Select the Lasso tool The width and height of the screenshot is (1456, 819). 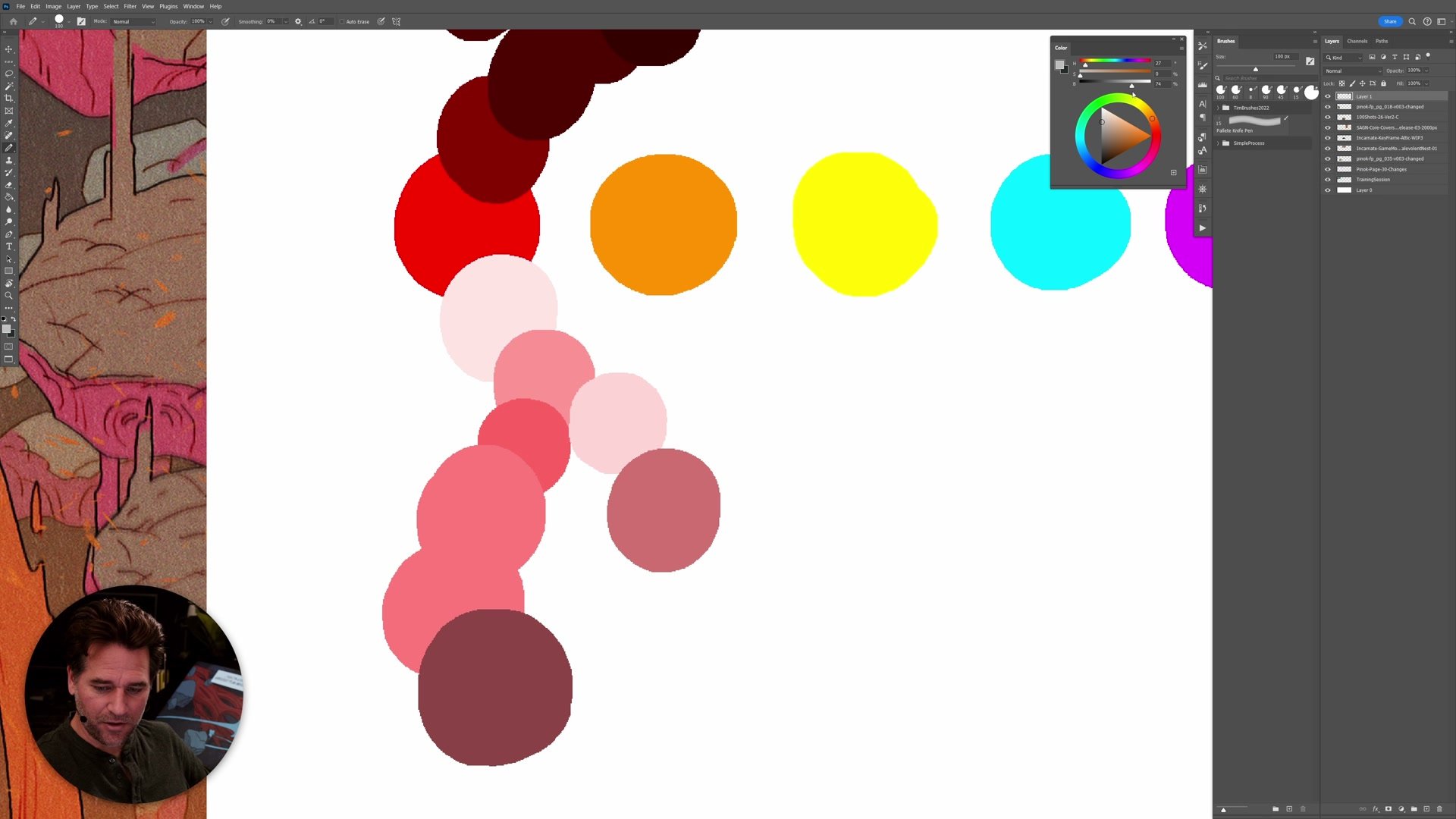pyautogui.click(x=9, y=74)
